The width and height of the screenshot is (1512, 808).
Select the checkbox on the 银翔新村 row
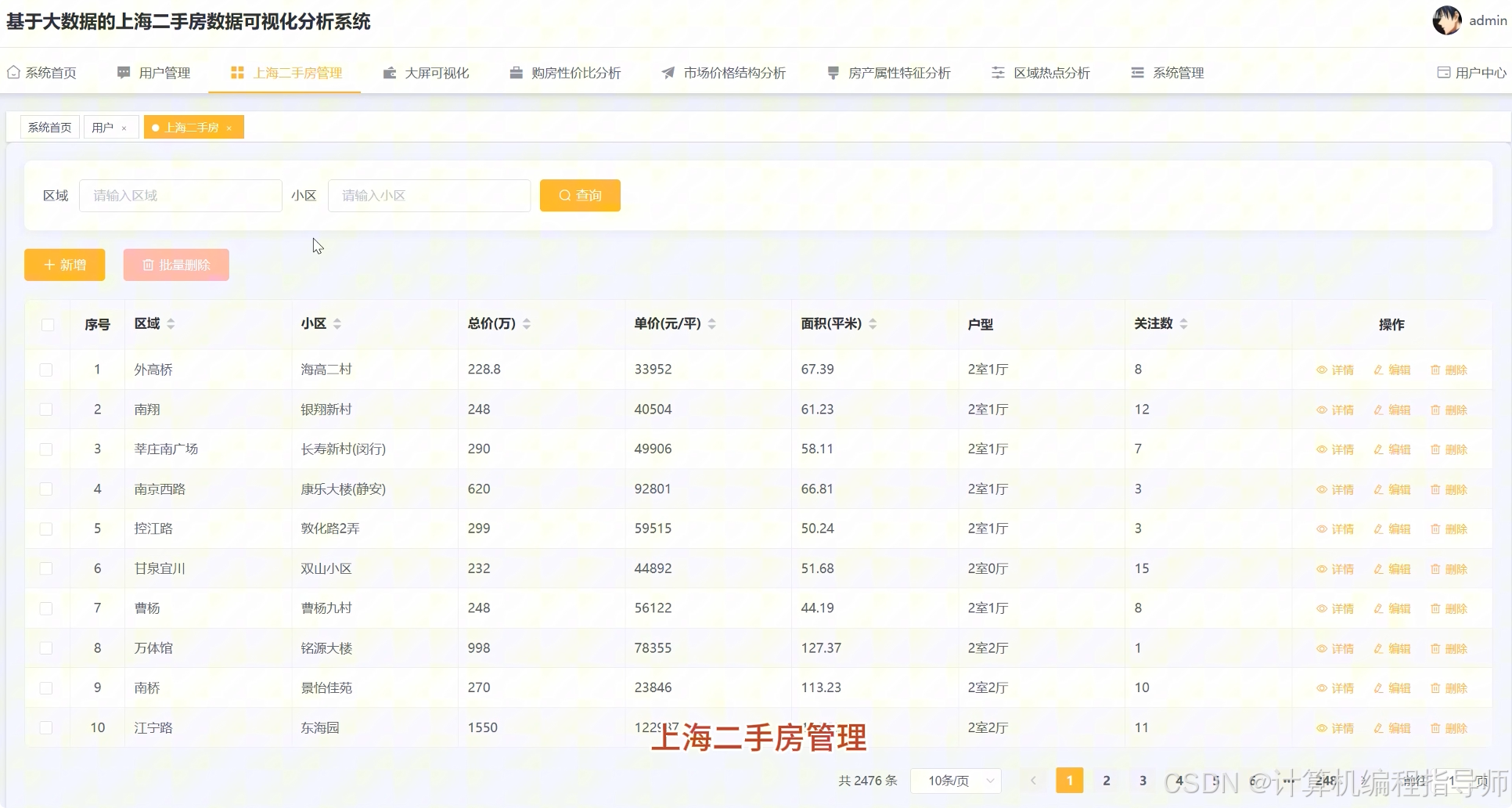[47, 409]
